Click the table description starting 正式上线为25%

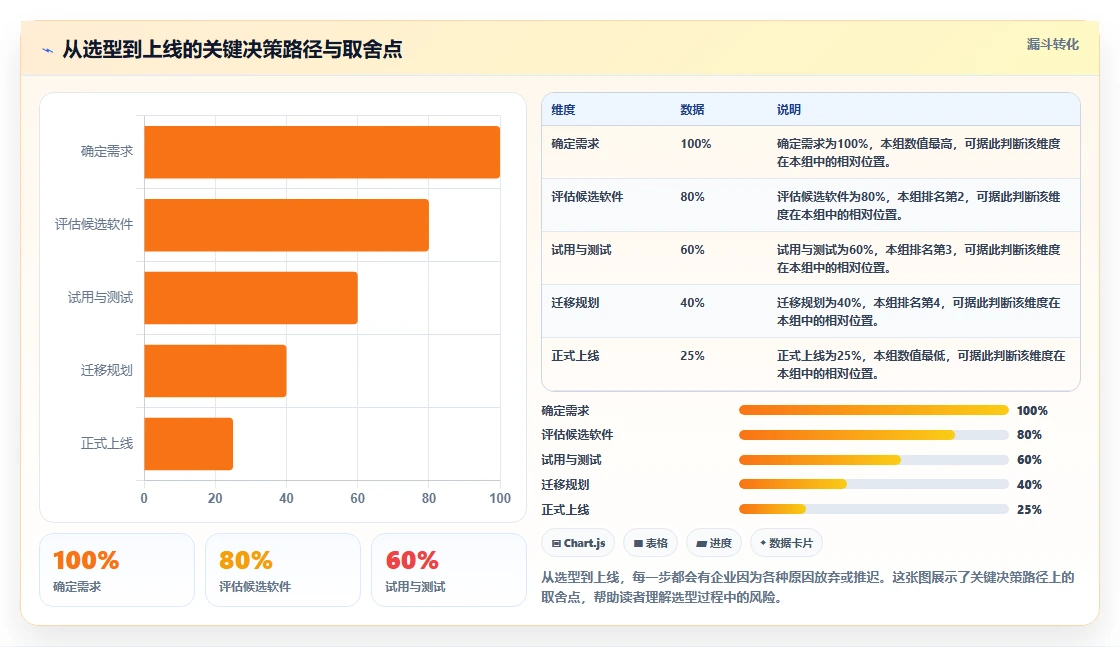click(921, 363)
